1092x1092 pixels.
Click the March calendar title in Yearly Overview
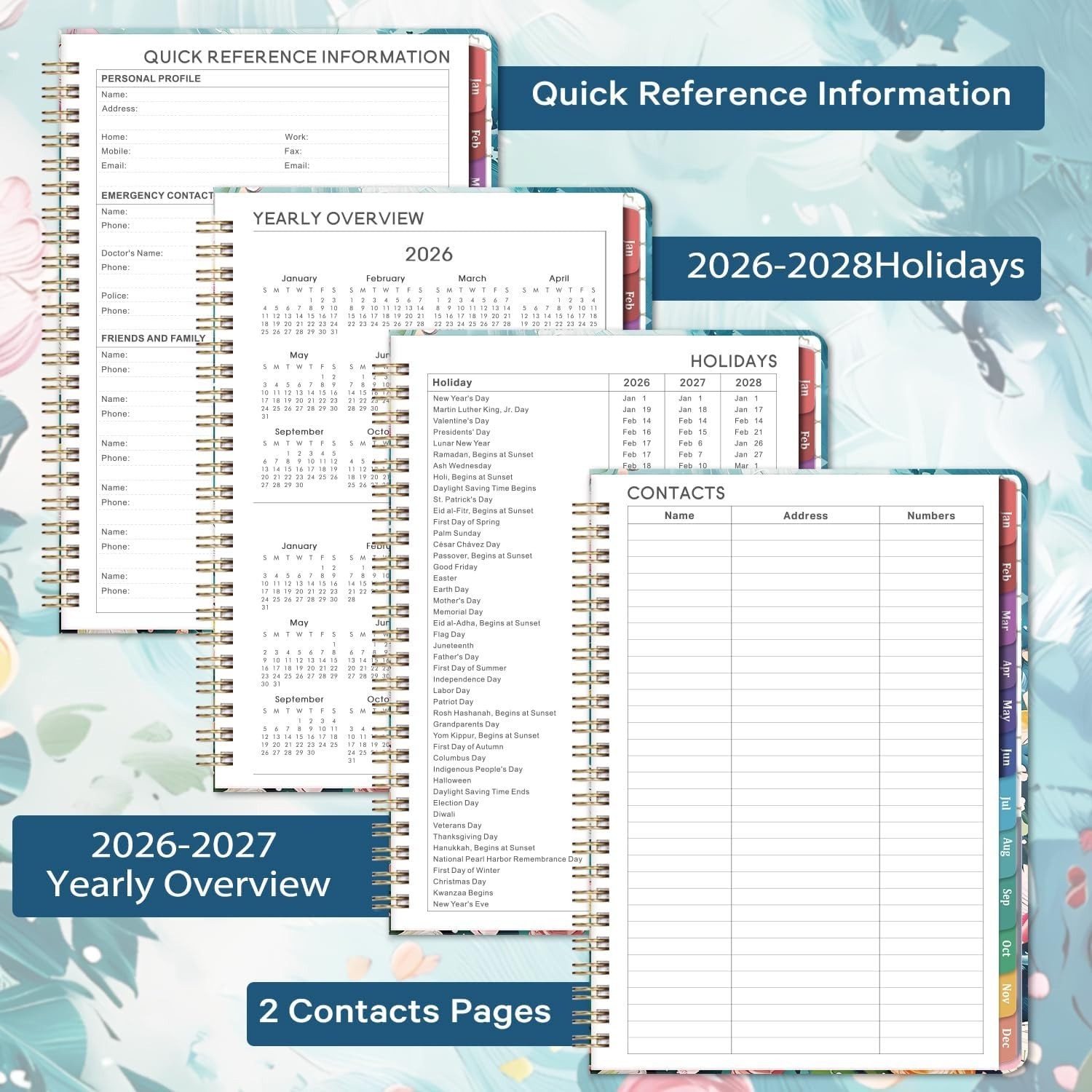[x=472, y=278]
